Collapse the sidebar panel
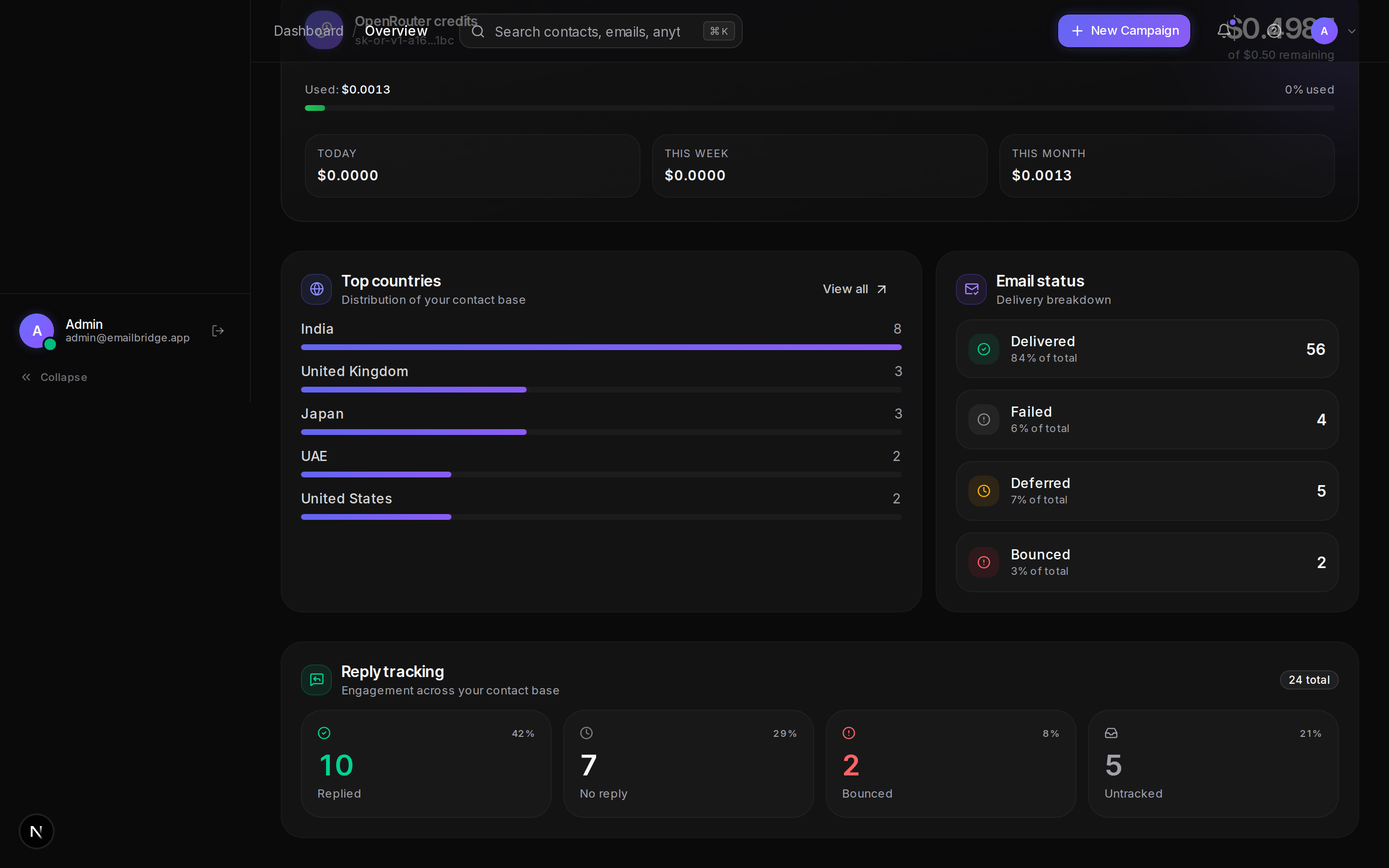The image size is (1389, 868). 54,377
